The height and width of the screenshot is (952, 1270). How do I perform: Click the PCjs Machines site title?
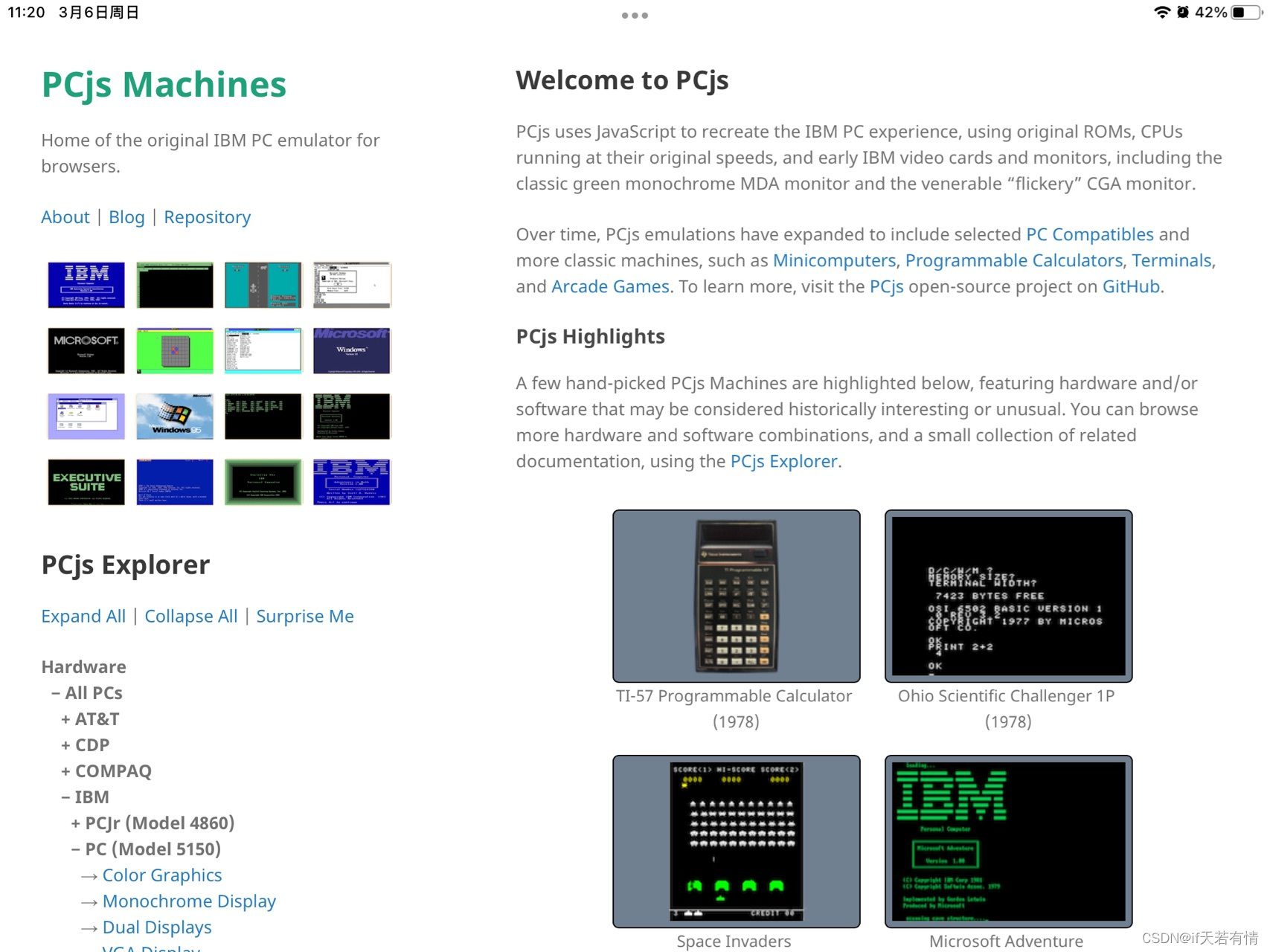pyautogui.click(x=164, y=84)
